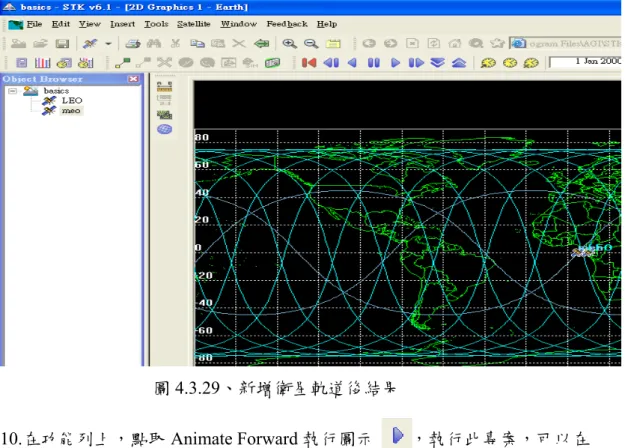Click the green left arrow icon
Image resolution: width=625 pixels, height=448 pixels.
261,43
